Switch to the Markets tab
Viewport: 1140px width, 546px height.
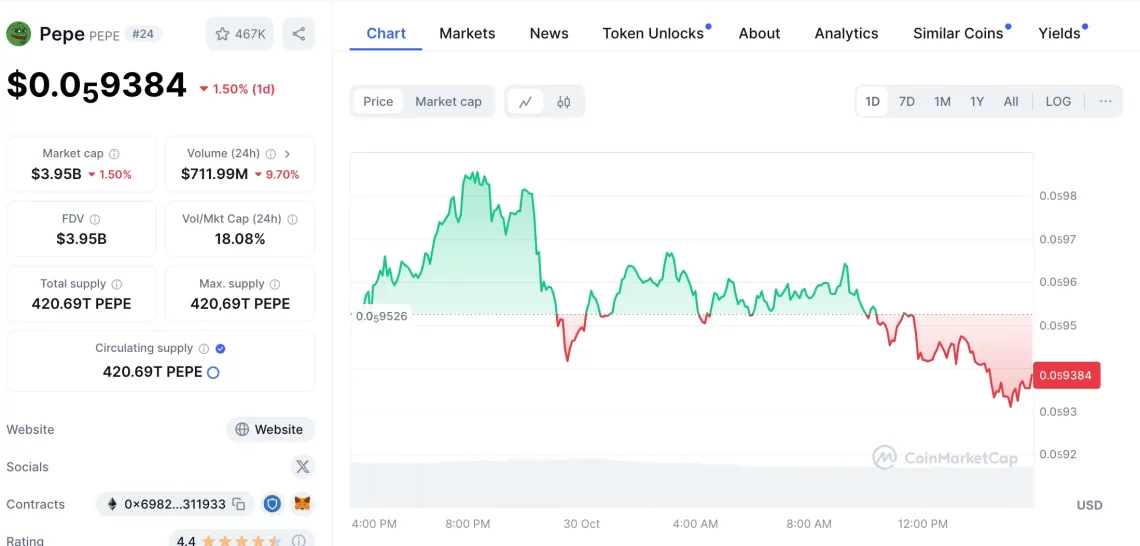click(x=467, y=33)
